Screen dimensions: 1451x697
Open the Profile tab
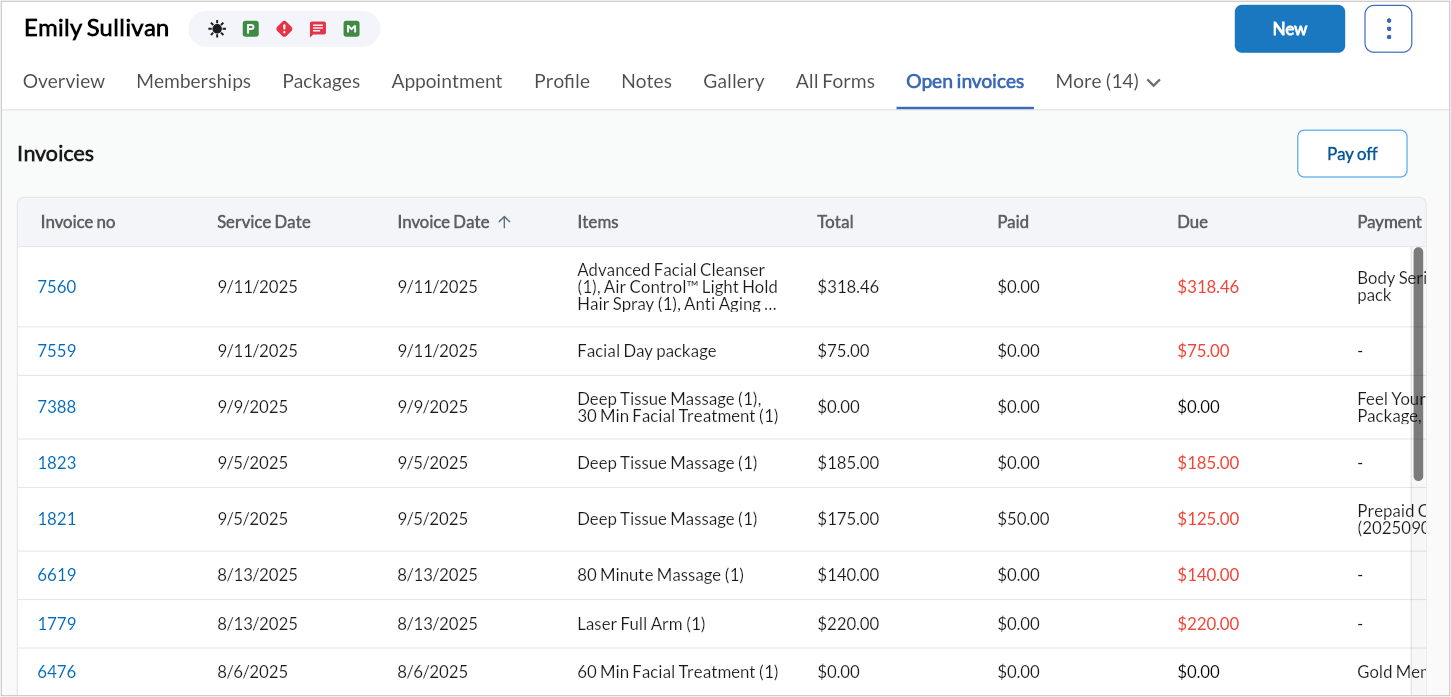click(x=562, y=82)
